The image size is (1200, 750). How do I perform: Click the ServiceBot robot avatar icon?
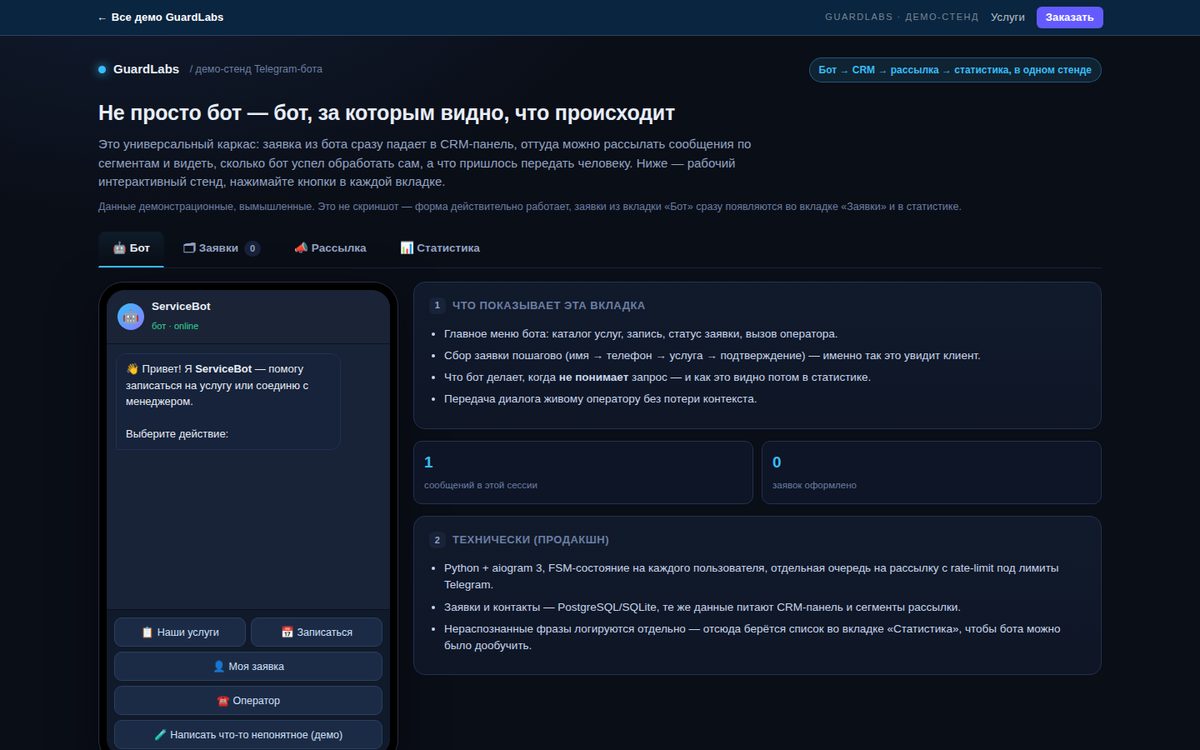(131, 316)
